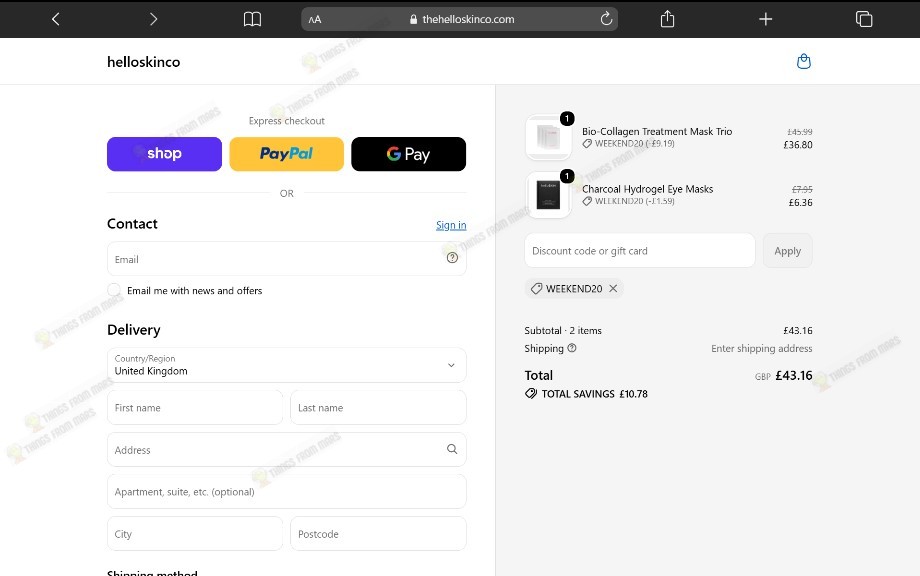This screenshot has width=920, height=576.
Task: Open the Country/Region dropdown
Action: 287,365
